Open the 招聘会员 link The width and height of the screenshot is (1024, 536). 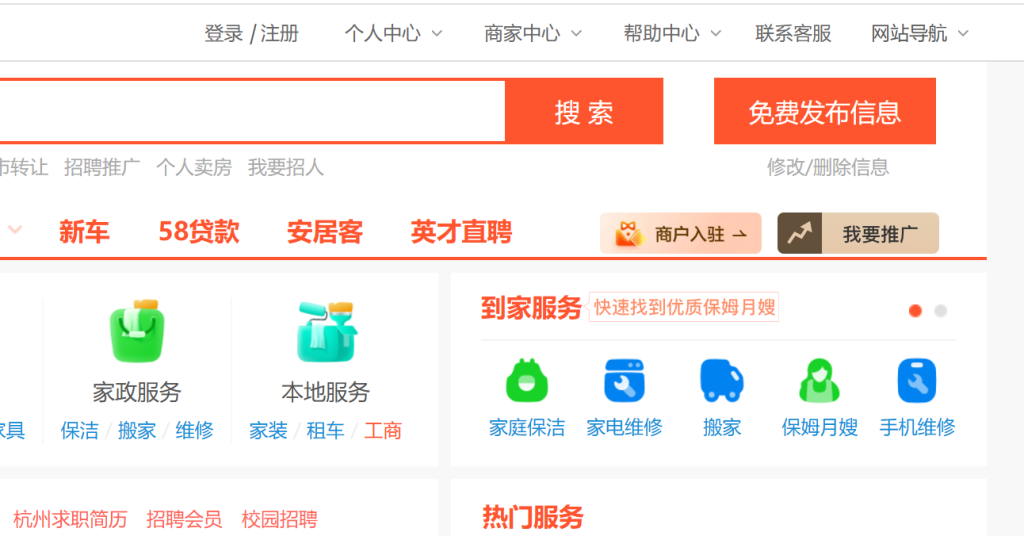pos(184,519)
